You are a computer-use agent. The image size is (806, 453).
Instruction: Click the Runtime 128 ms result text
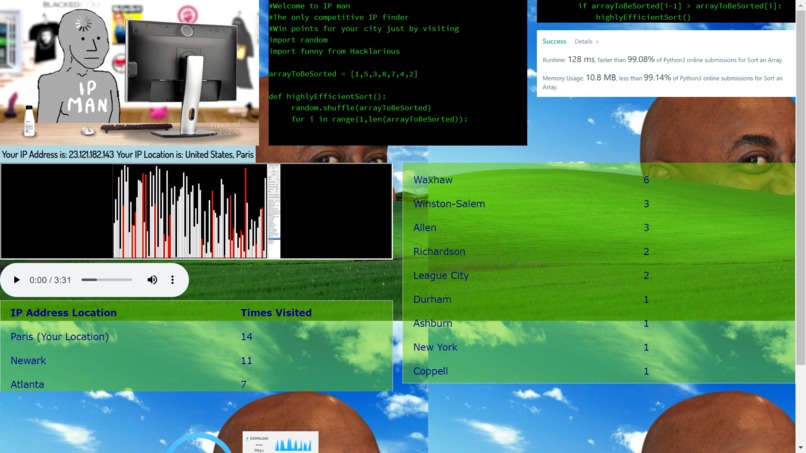pos(663,60)
